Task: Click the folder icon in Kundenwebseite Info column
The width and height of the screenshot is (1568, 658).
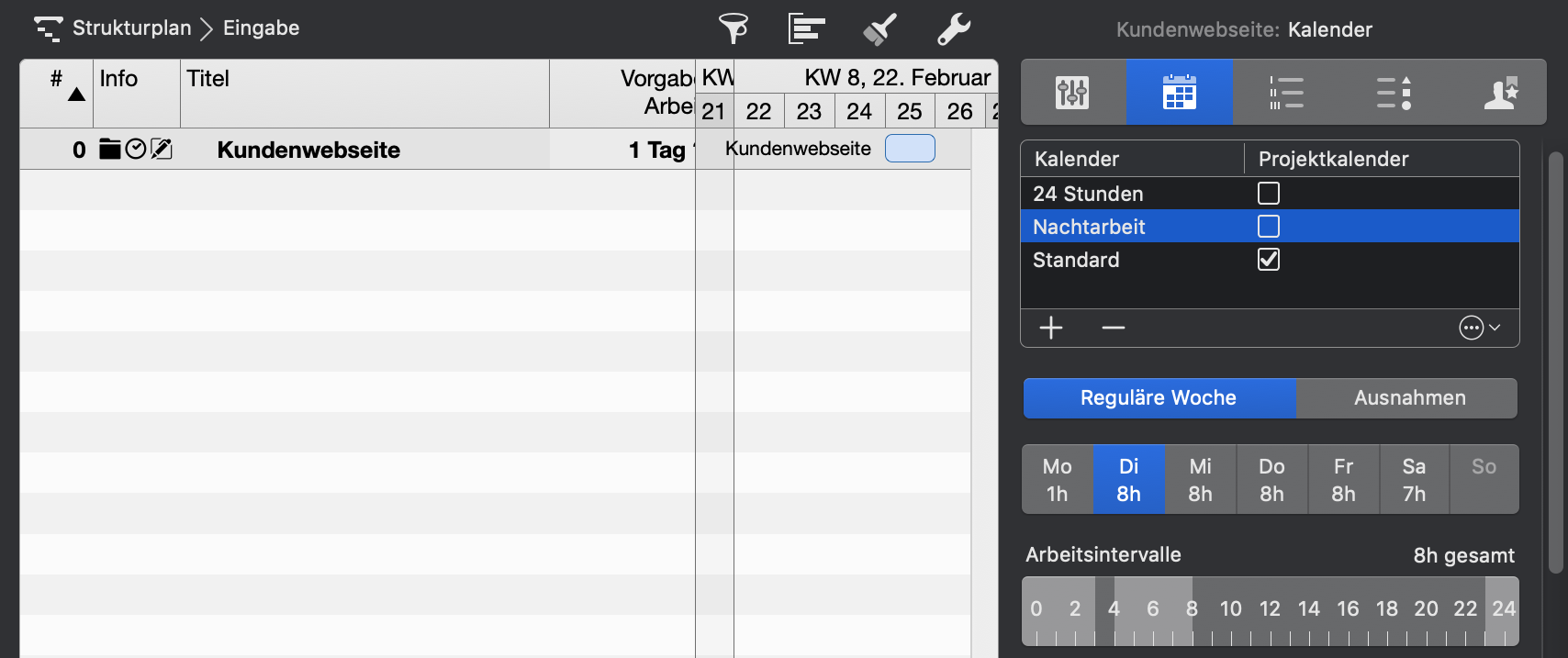Action: (109, 149)
